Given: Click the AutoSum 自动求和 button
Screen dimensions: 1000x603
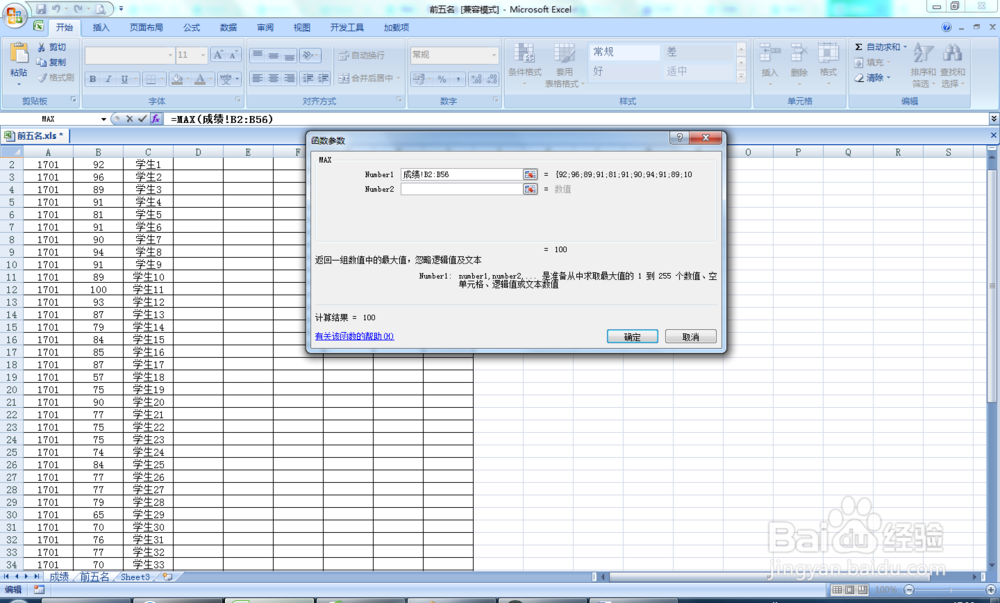Looking at the screenshot, I should tap(881, 47).
